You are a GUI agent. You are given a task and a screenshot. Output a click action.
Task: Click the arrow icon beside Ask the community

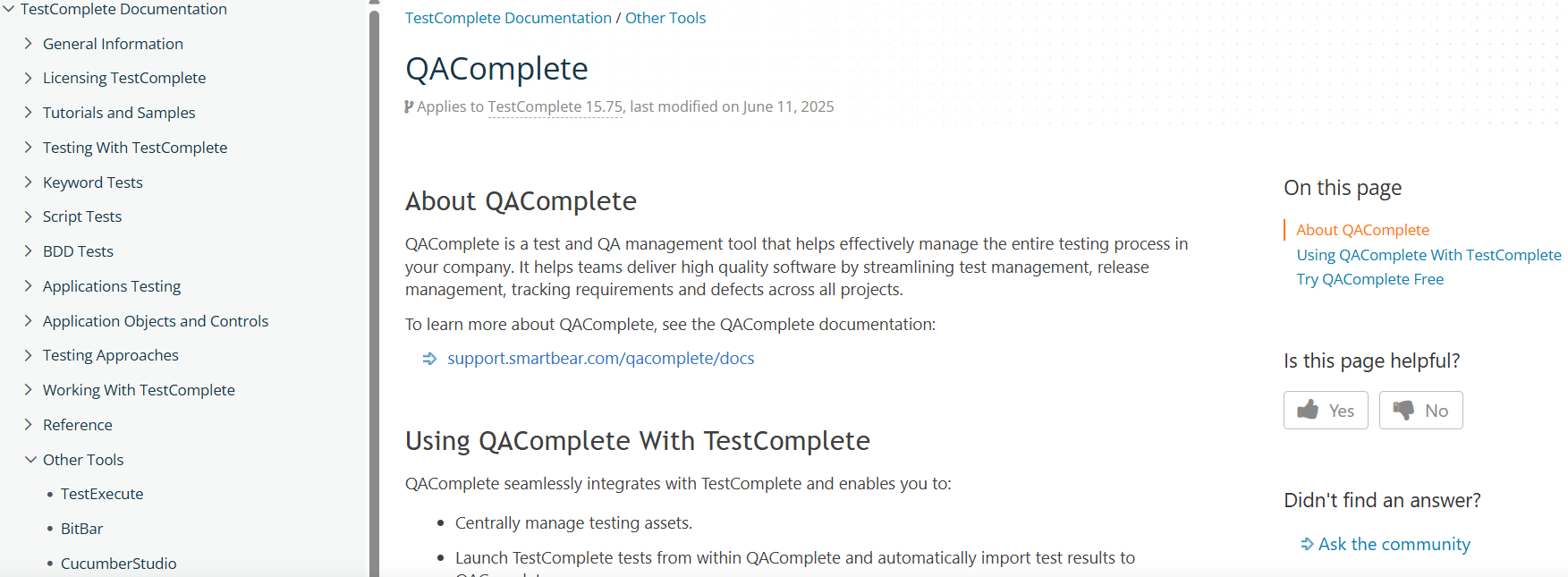[1307, 544]
